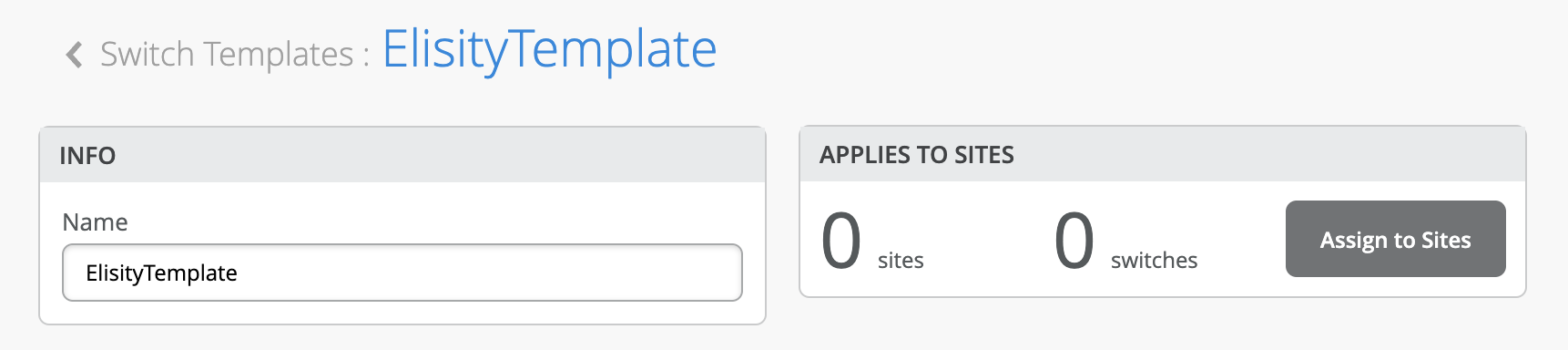Click the INFO panel header

pos(402,155)
